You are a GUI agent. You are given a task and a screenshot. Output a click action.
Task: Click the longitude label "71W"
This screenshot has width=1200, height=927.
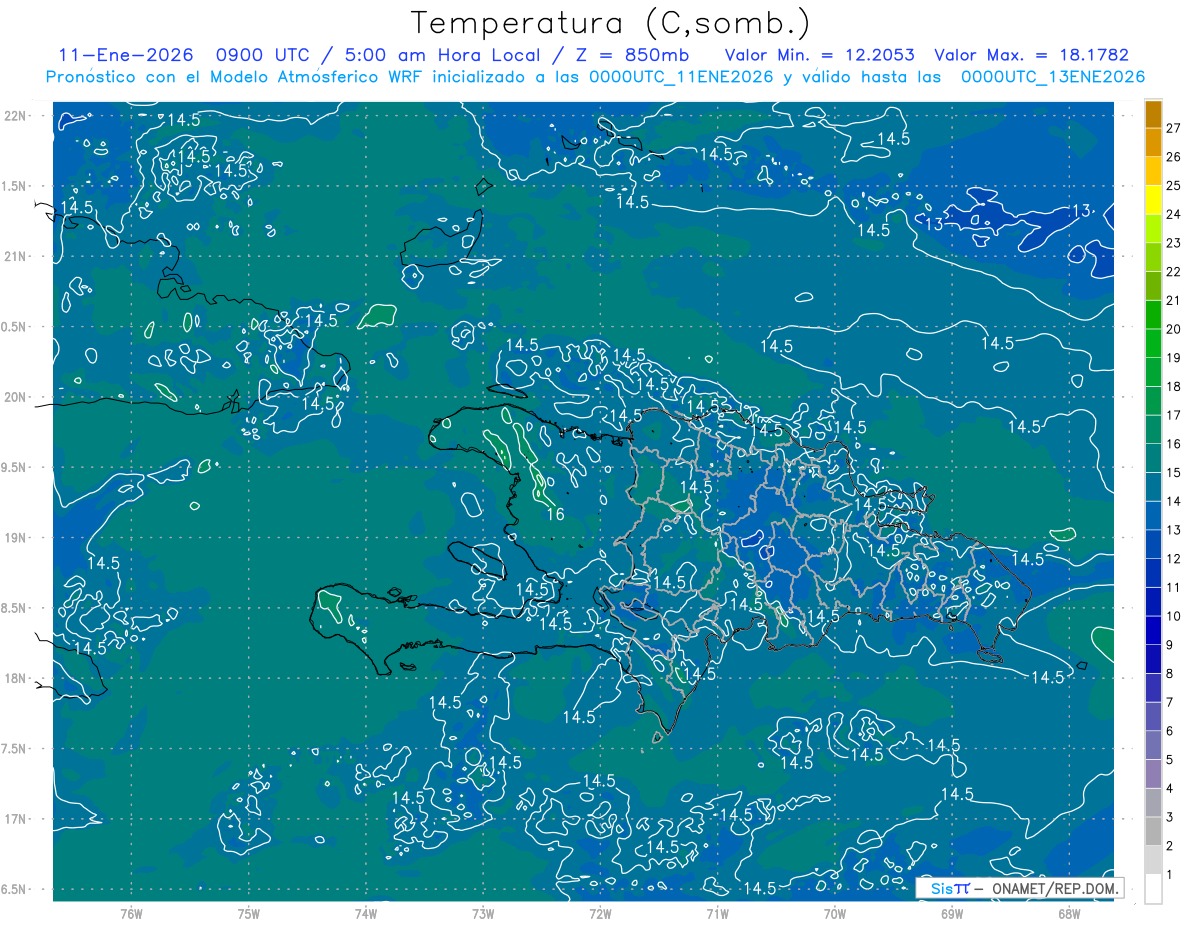717,913
